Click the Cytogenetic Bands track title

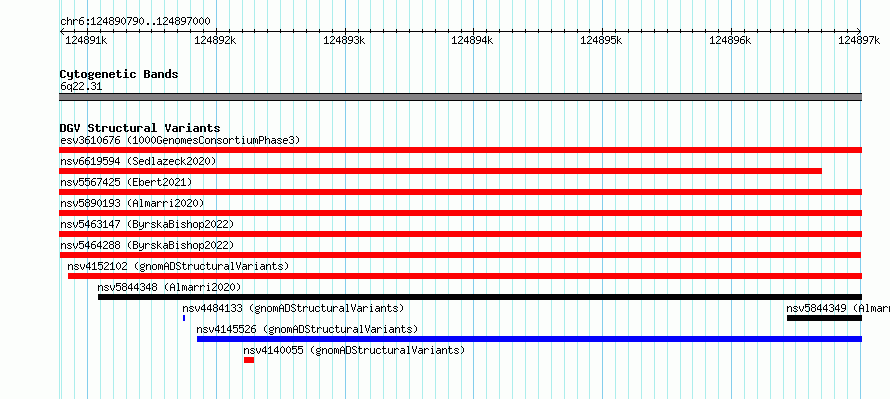click(119, 74)
